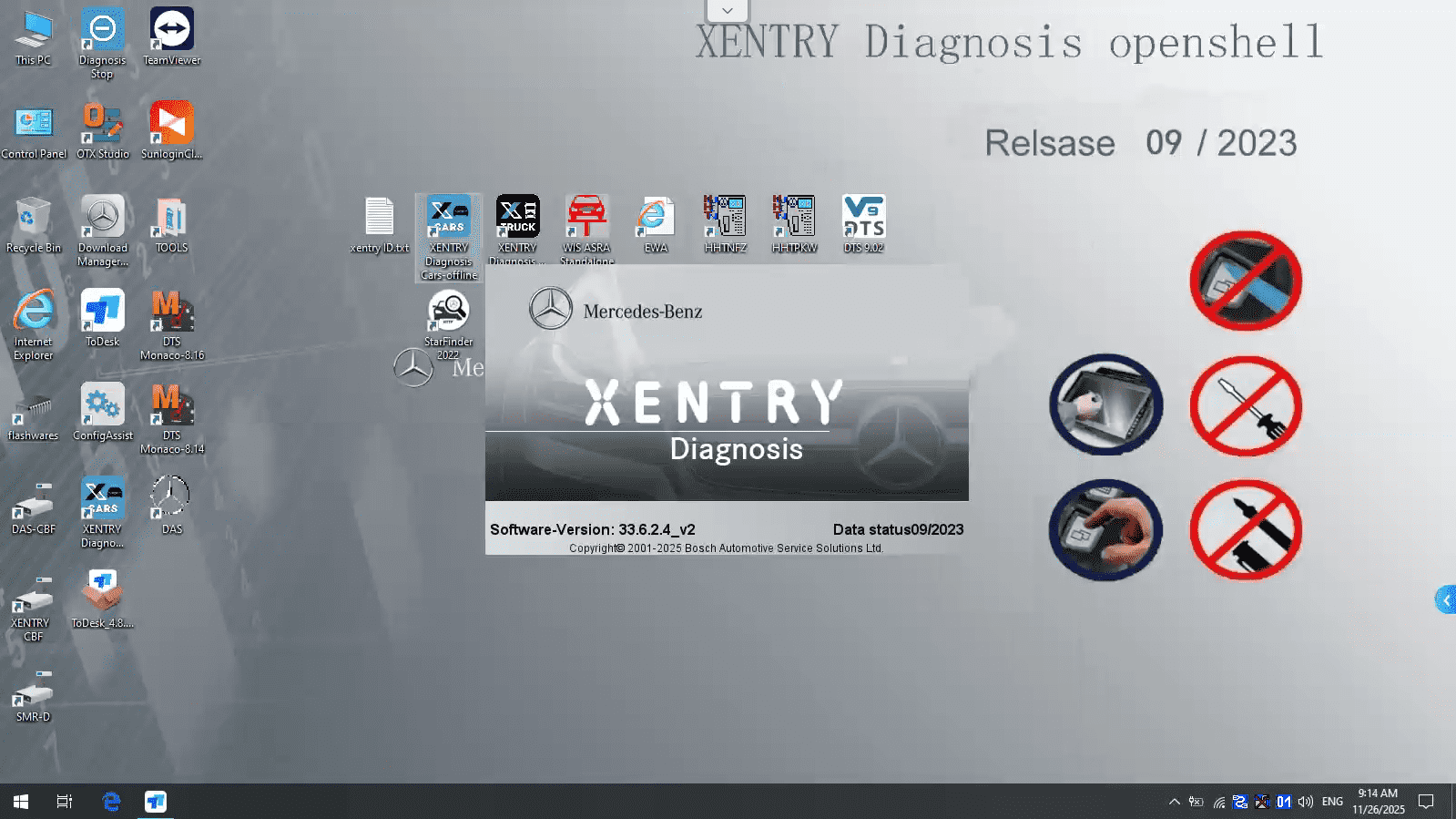This screenshot has width=1456, height=819.
Task: Switch ENG input language indicator
Action: [1332, 802]
